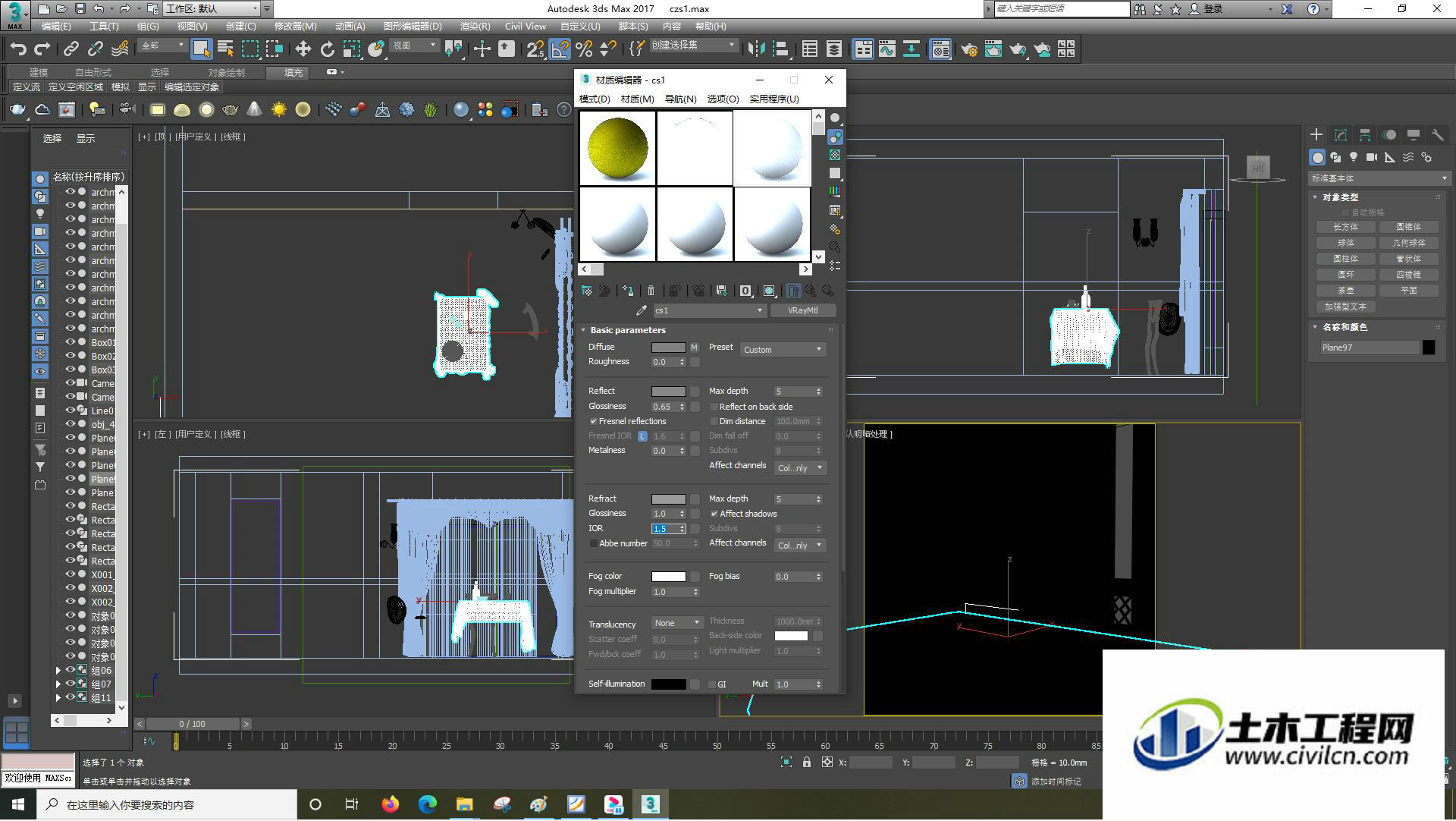Switch to Cameras category in Create panel

1372,157
